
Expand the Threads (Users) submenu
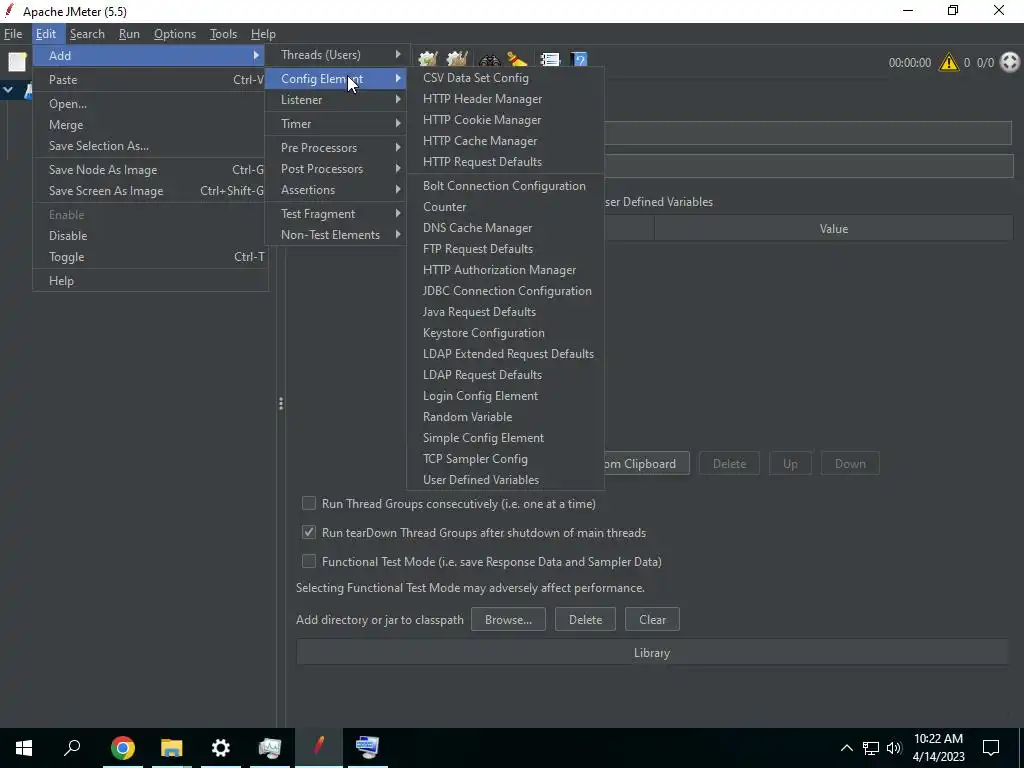tap(336, 55)
